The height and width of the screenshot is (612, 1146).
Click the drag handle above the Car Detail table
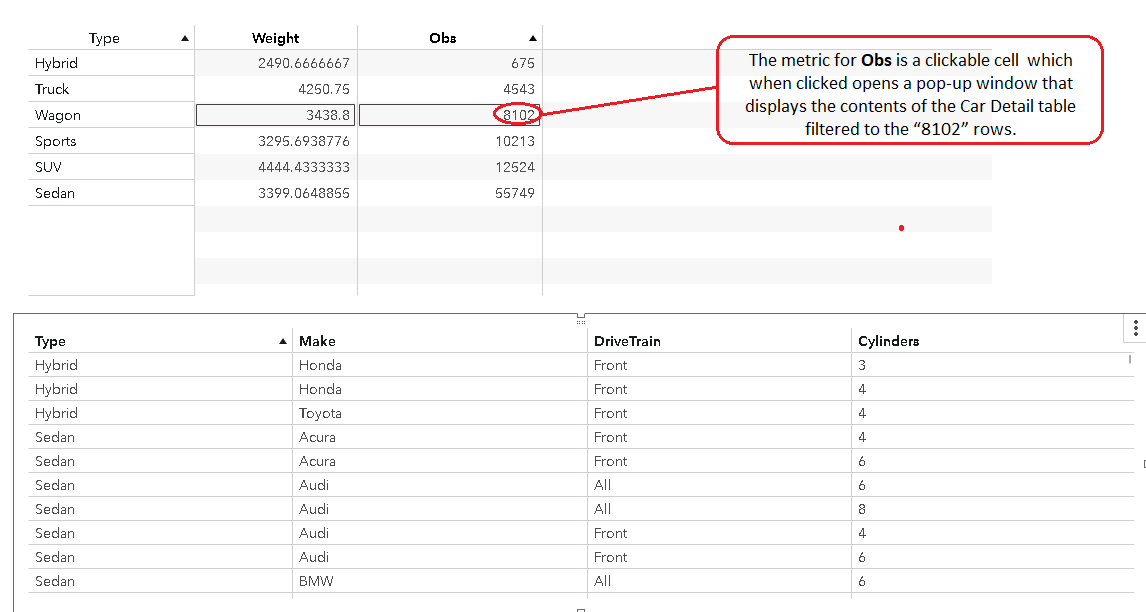pyautogui.click(x=581, y=319)
